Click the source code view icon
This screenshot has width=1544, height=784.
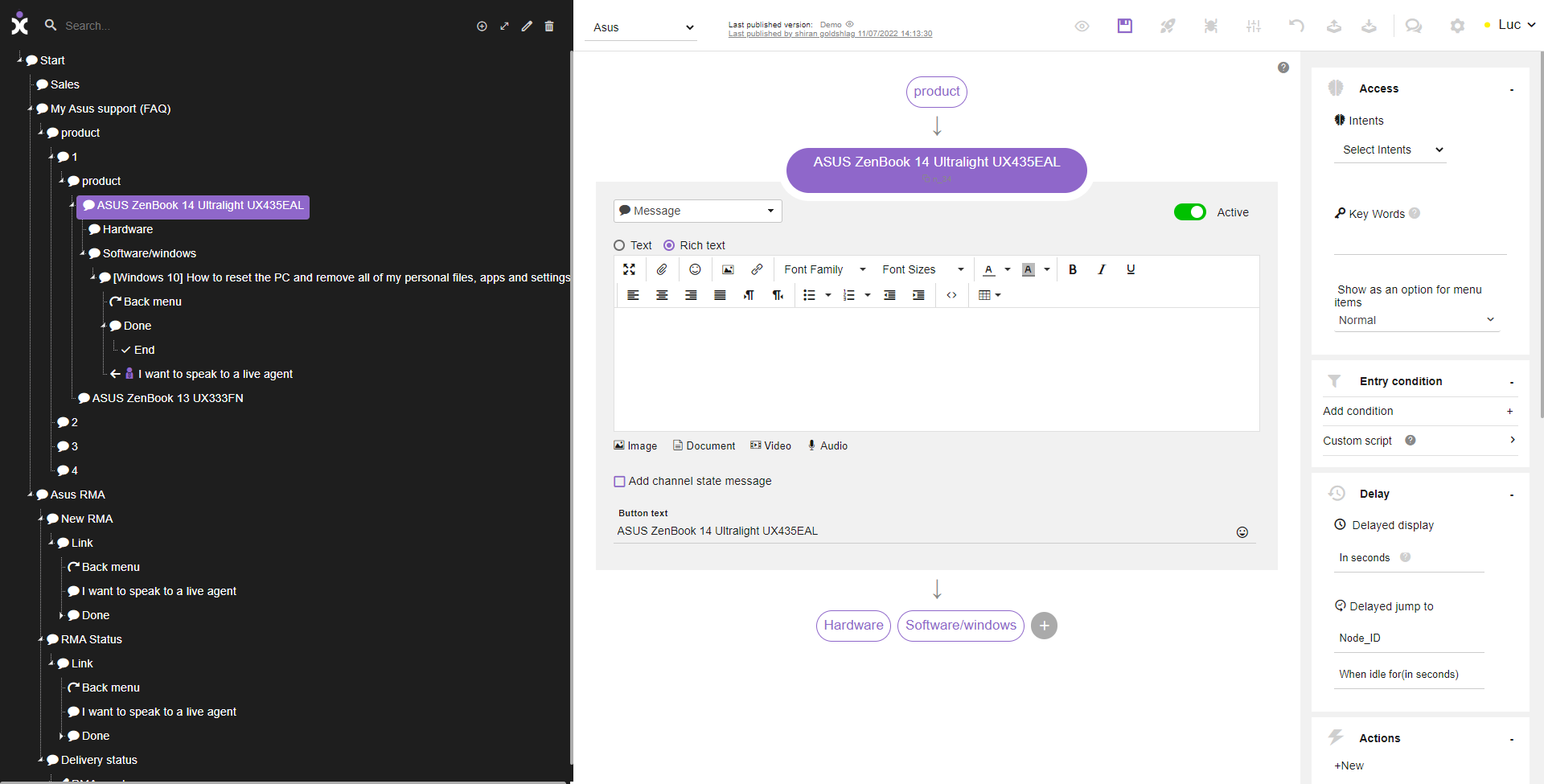(951, 295)
